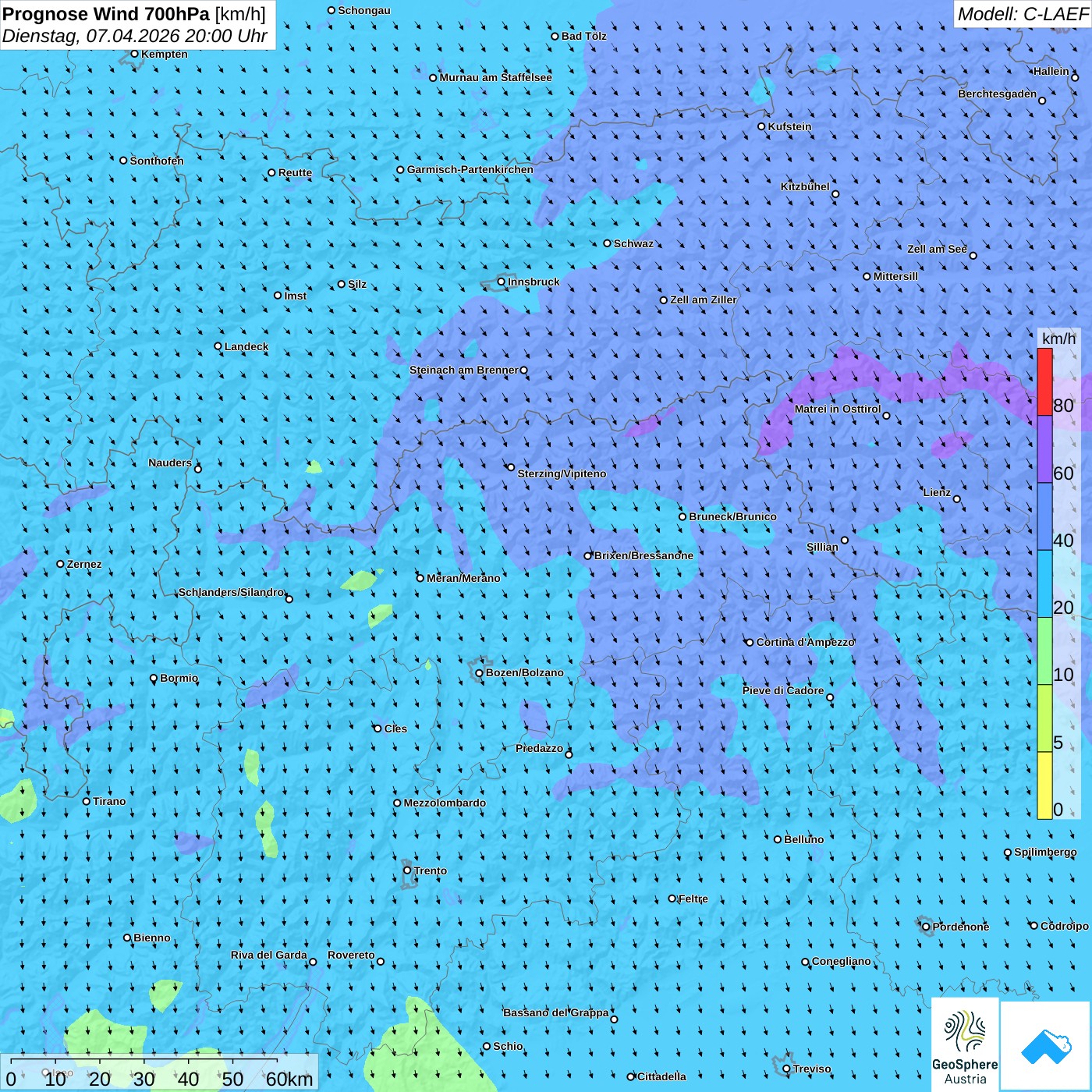Click the Bozen/Bolzano city label
This screenshot has width=1092, height=1092.
tap(524, 672)
